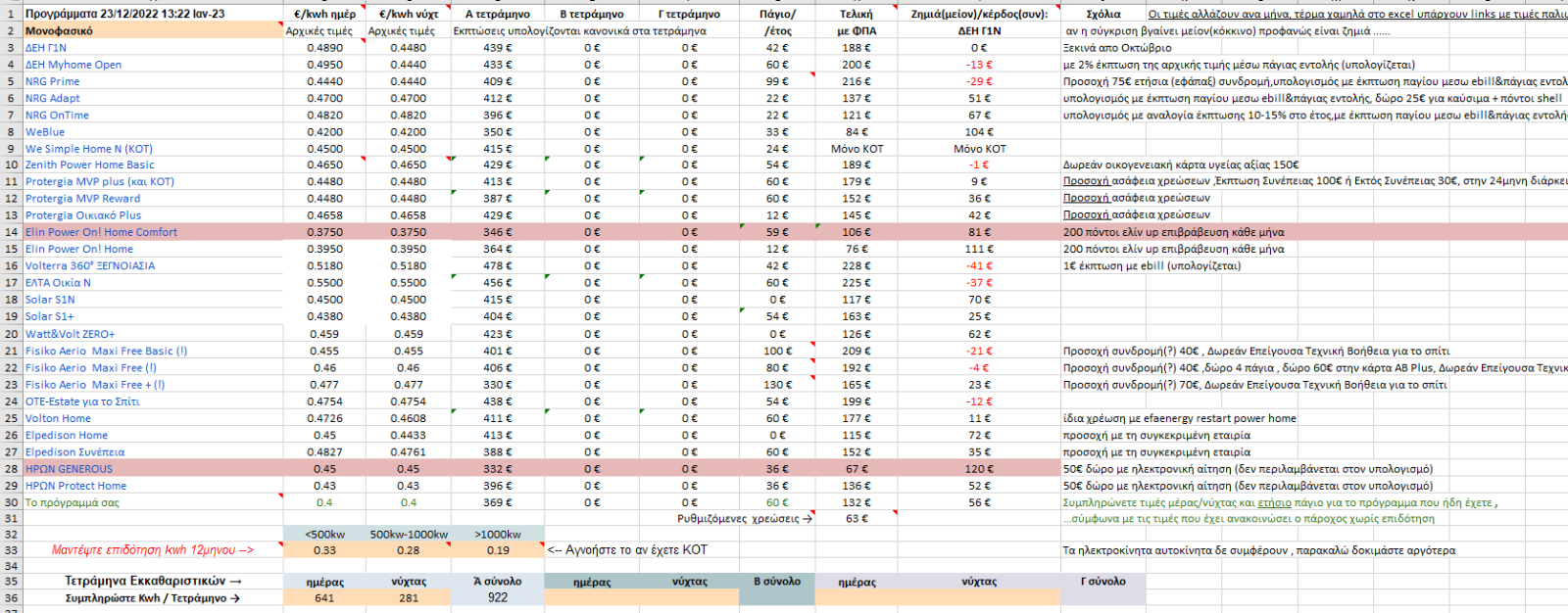This screenshot has width=1568, height=613.
Task: Select the -41 € loss cell
Action: click(x=979, y=265)
